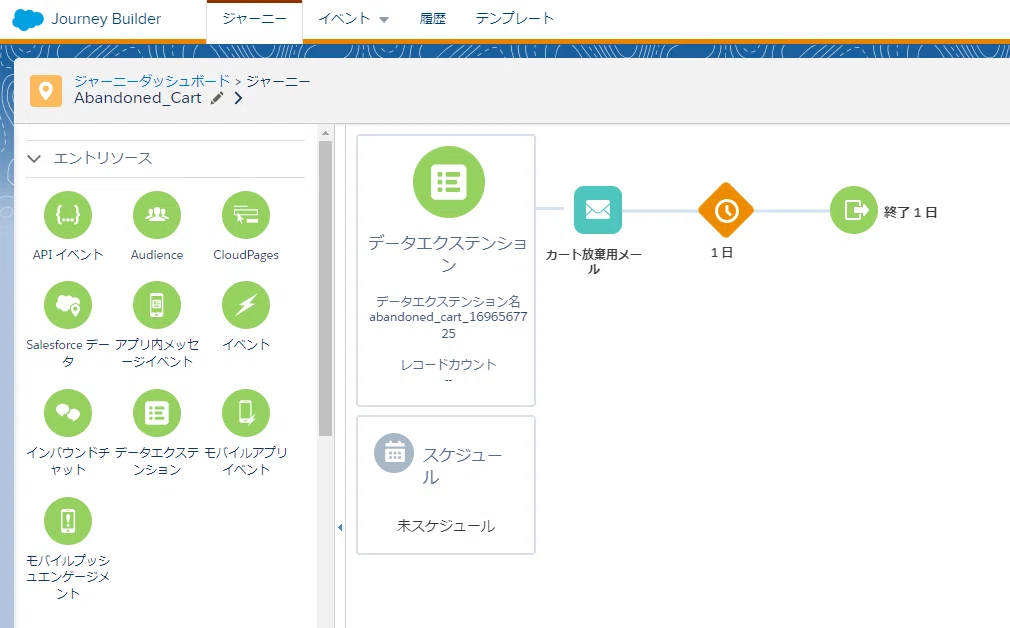This screenshot has width=1010, height=628.
Task: Open the カート放棄用メール email activity
Action: click(598, 210)
